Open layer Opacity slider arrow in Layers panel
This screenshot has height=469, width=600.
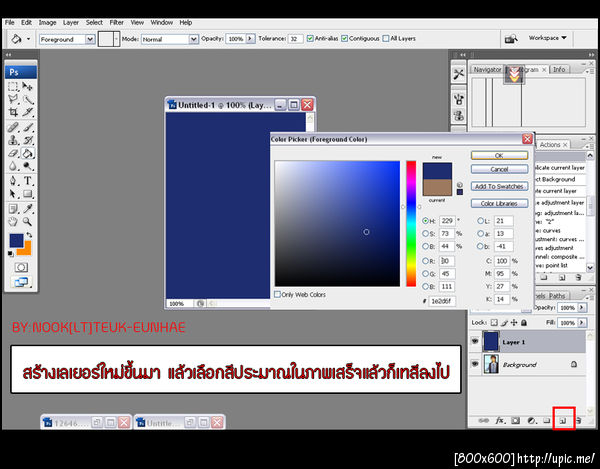point(582,308)
